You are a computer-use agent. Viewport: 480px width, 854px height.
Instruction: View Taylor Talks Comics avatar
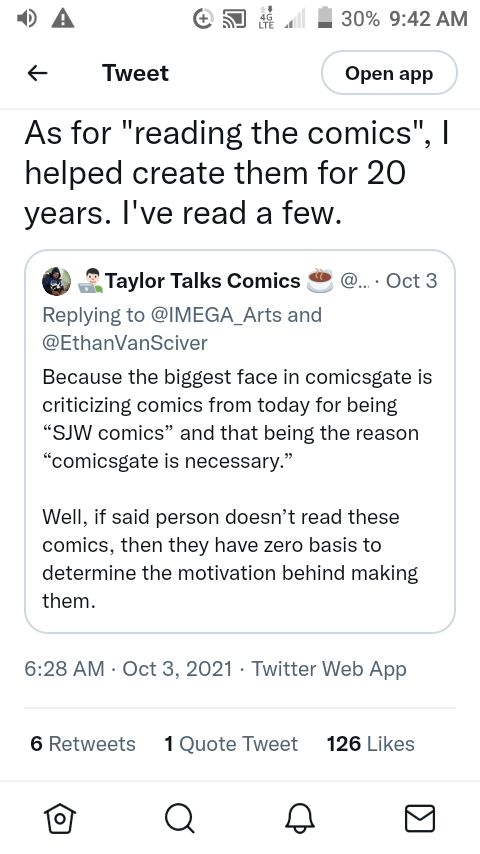(x=57, y=281)
